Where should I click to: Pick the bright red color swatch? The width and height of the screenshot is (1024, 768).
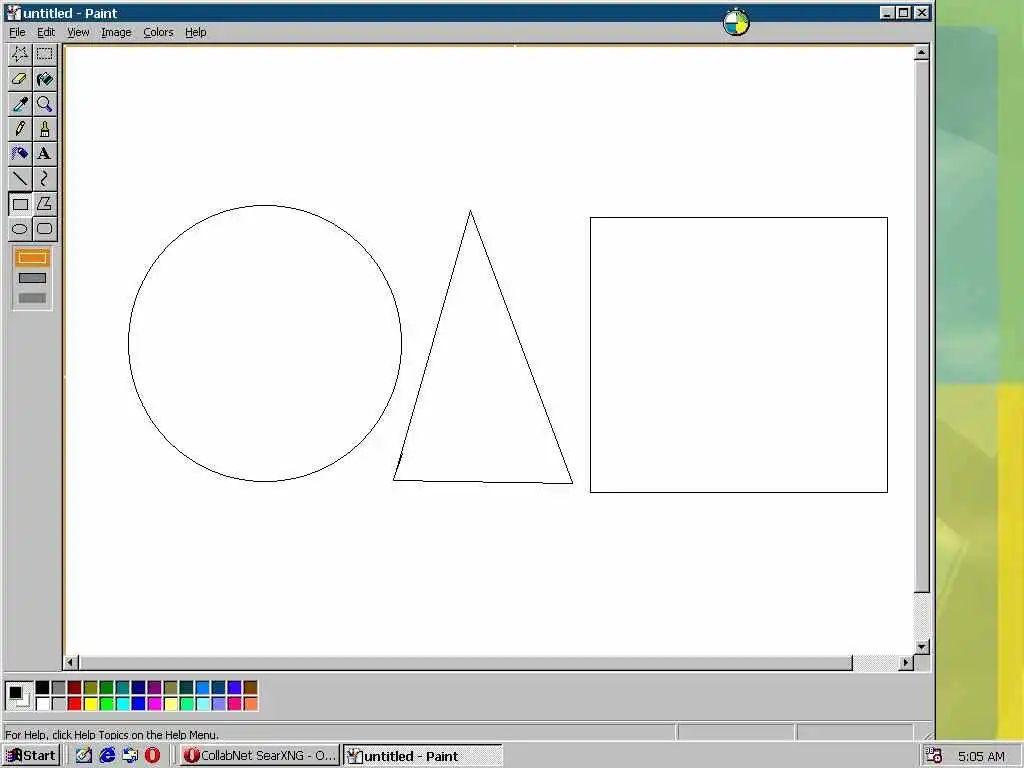(74, 703)
